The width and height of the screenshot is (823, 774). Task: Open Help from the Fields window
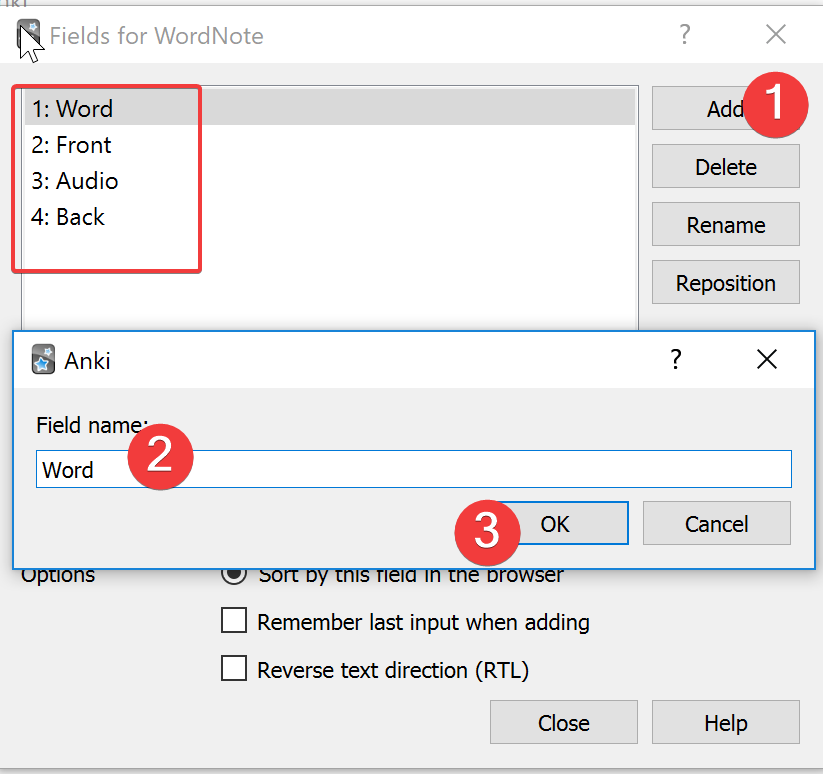pyautogui.click(x=725, y=722)
